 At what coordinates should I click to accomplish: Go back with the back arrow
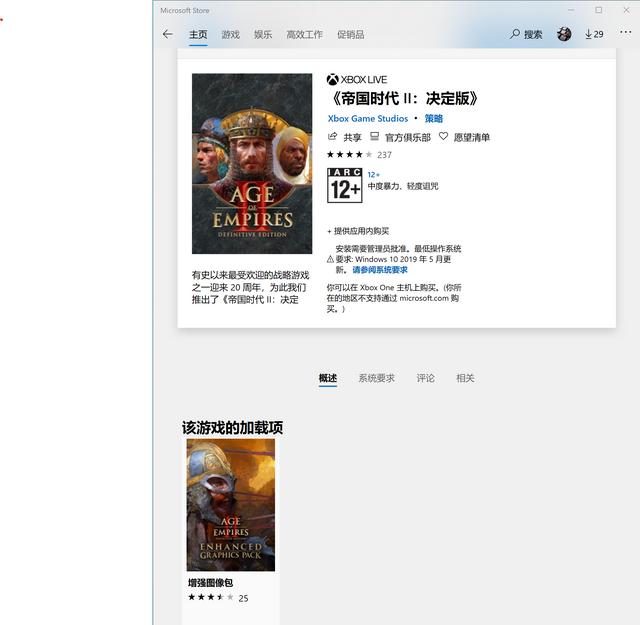[x=167, y=34]
